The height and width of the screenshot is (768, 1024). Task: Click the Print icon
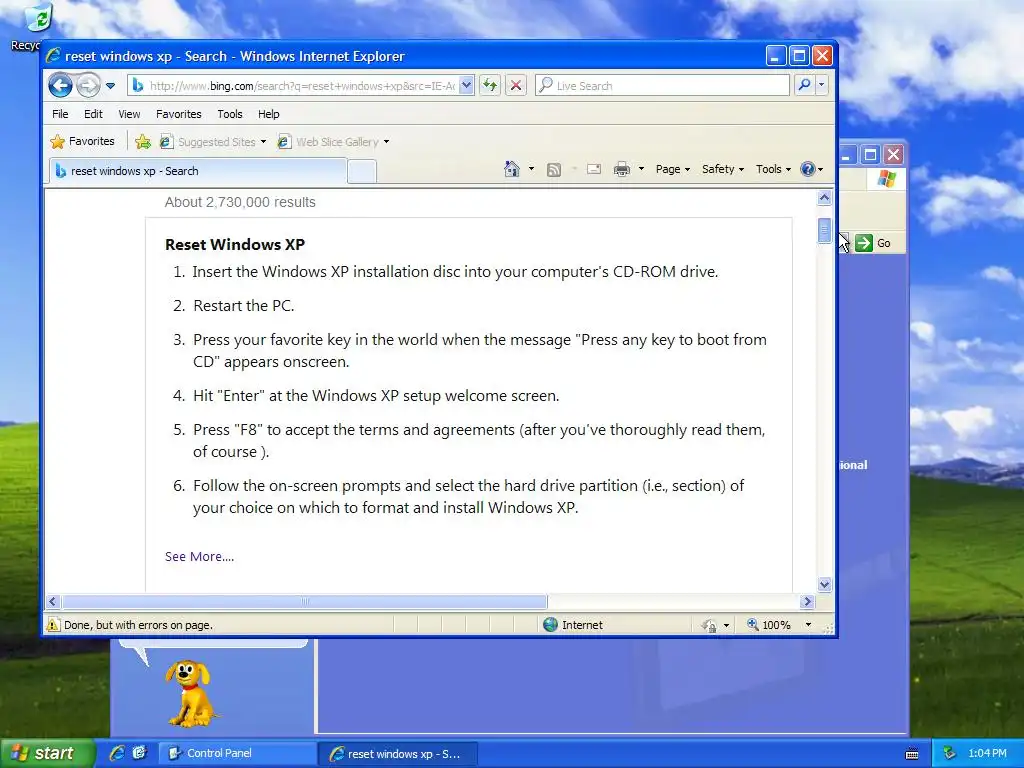[x=622, y=170]
